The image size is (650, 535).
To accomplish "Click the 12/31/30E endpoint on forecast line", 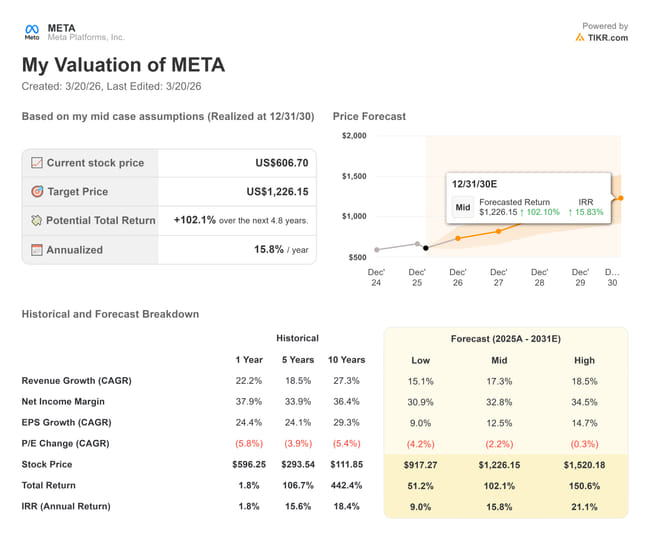I will pos(621,198).
